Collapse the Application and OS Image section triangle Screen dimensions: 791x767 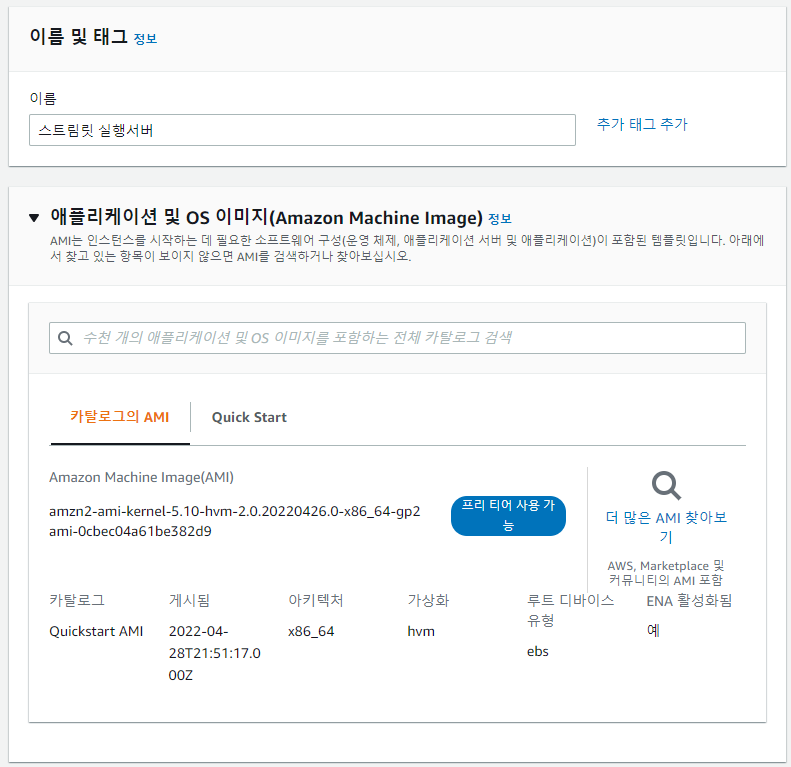[34, 218]
